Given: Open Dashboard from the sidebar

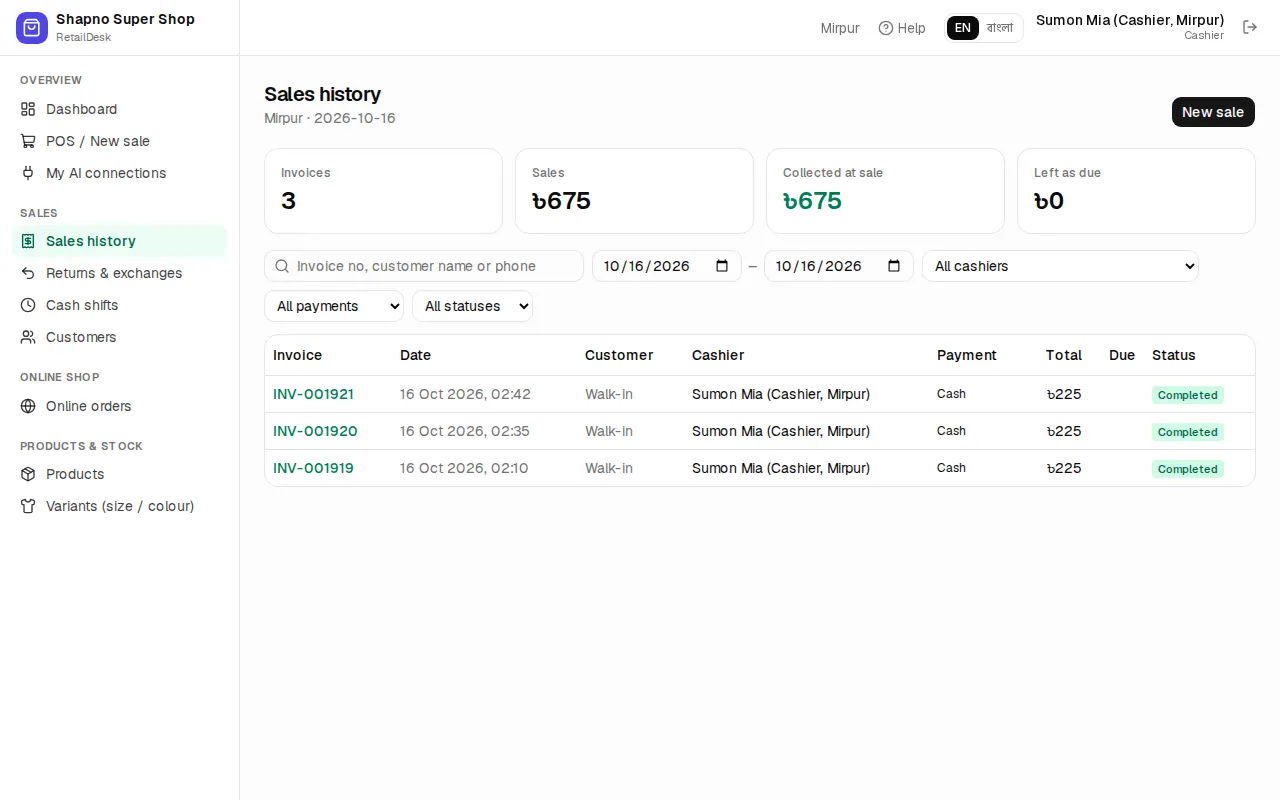Looking at the screenshot, I should tap(120, 109).
